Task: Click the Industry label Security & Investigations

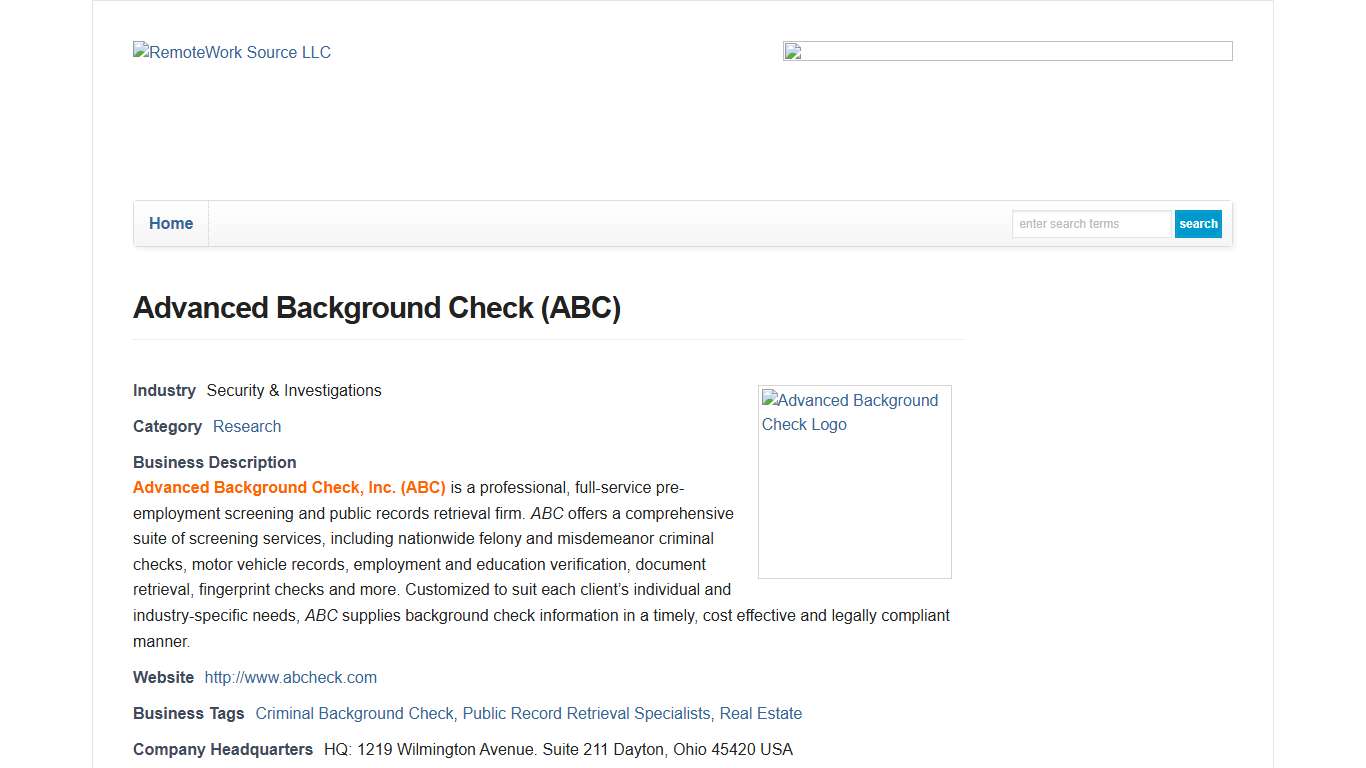Action: tap(293, 390)
